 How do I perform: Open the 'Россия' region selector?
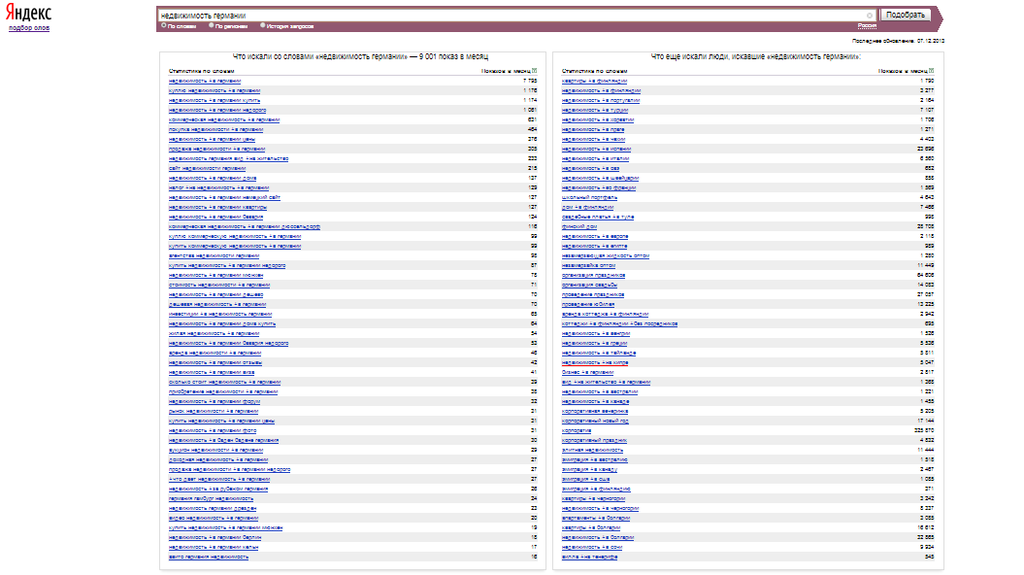(867, 25)
